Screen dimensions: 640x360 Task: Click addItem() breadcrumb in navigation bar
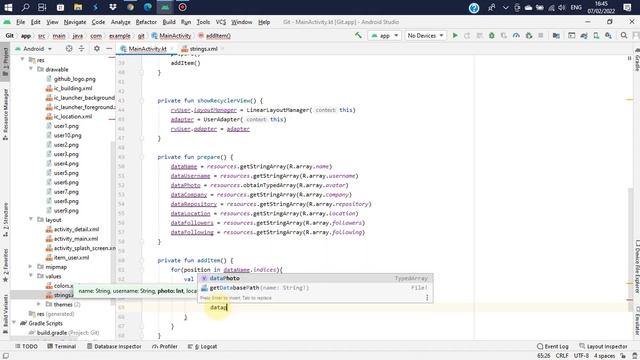214,36
